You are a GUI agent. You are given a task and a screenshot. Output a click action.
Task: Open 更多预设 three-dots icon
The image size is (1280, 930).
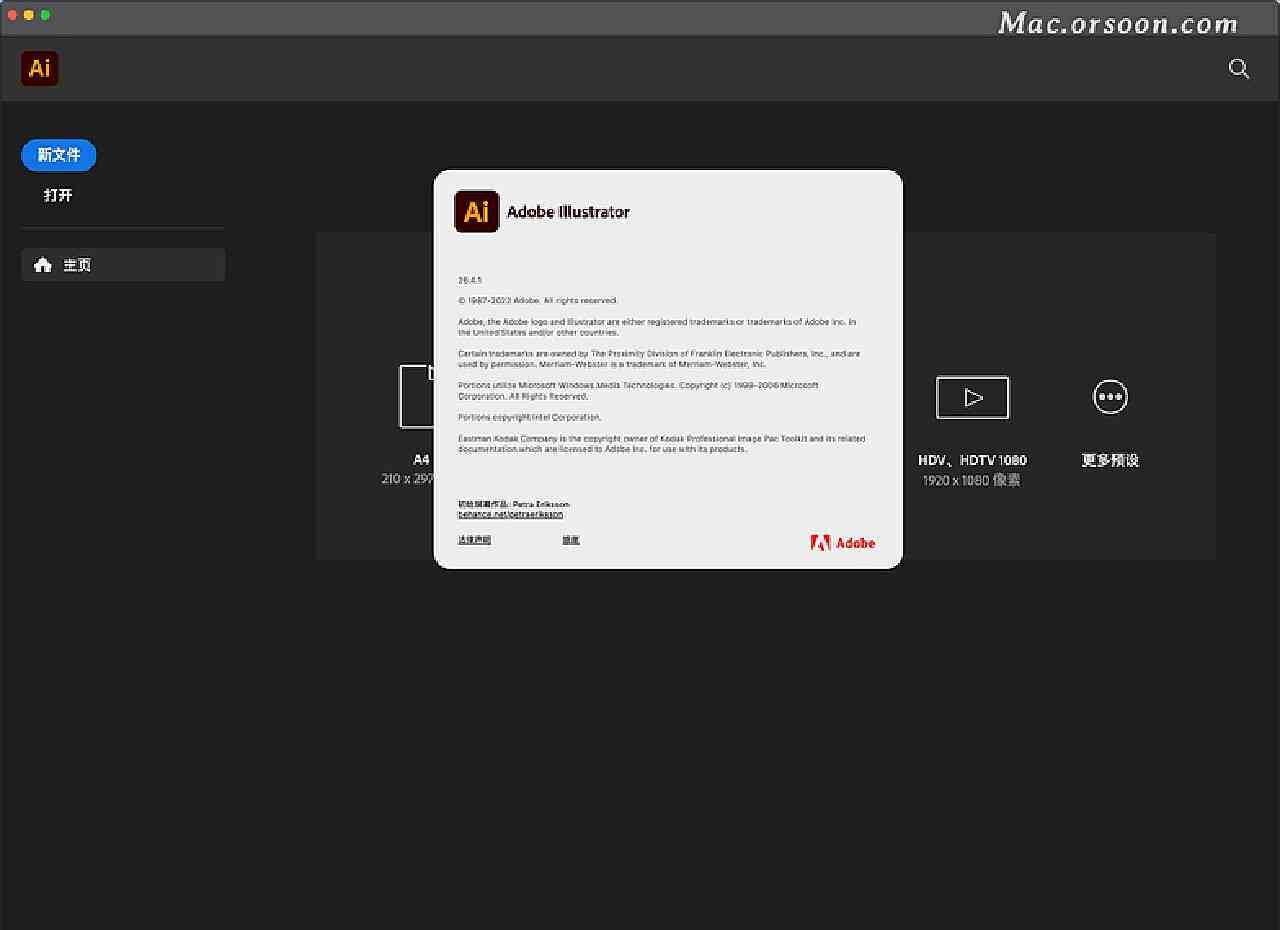click(x=1110, y=397)
